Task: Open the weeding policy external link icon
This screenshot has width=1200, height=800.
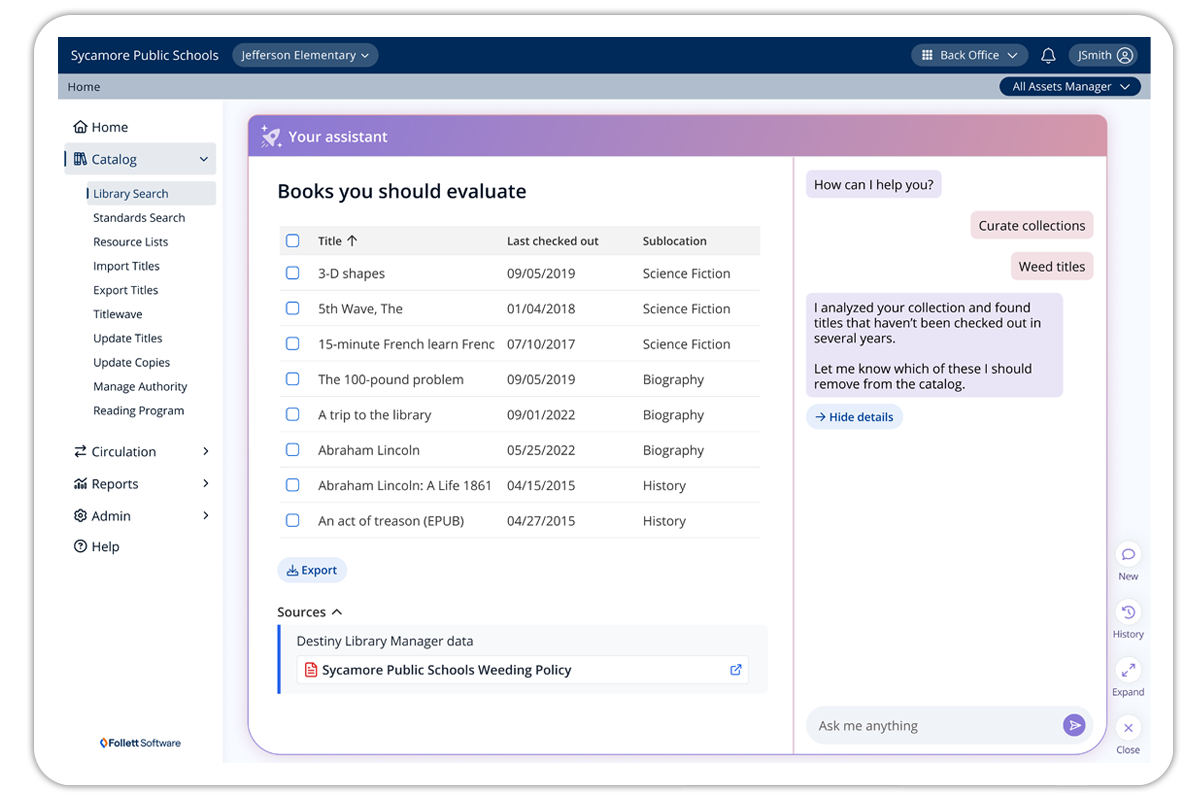Action: (736, 670)
